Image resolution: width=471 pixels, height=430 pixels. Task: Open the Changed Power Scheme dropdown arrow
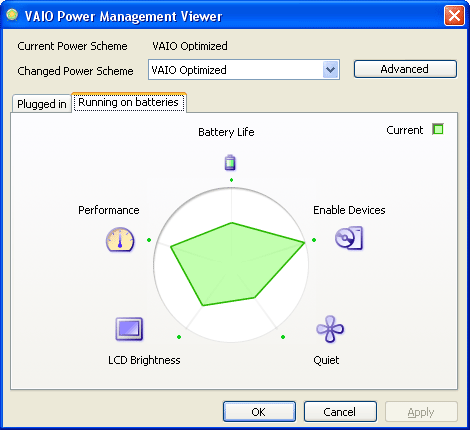330,70
